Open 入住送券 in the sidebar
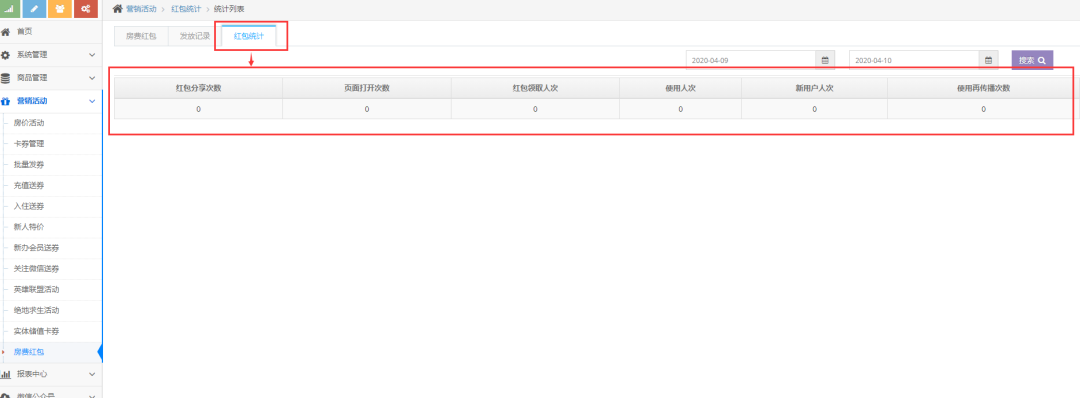Image resolution: width=1080 pixels, height=398 pixels. (29, 207)
